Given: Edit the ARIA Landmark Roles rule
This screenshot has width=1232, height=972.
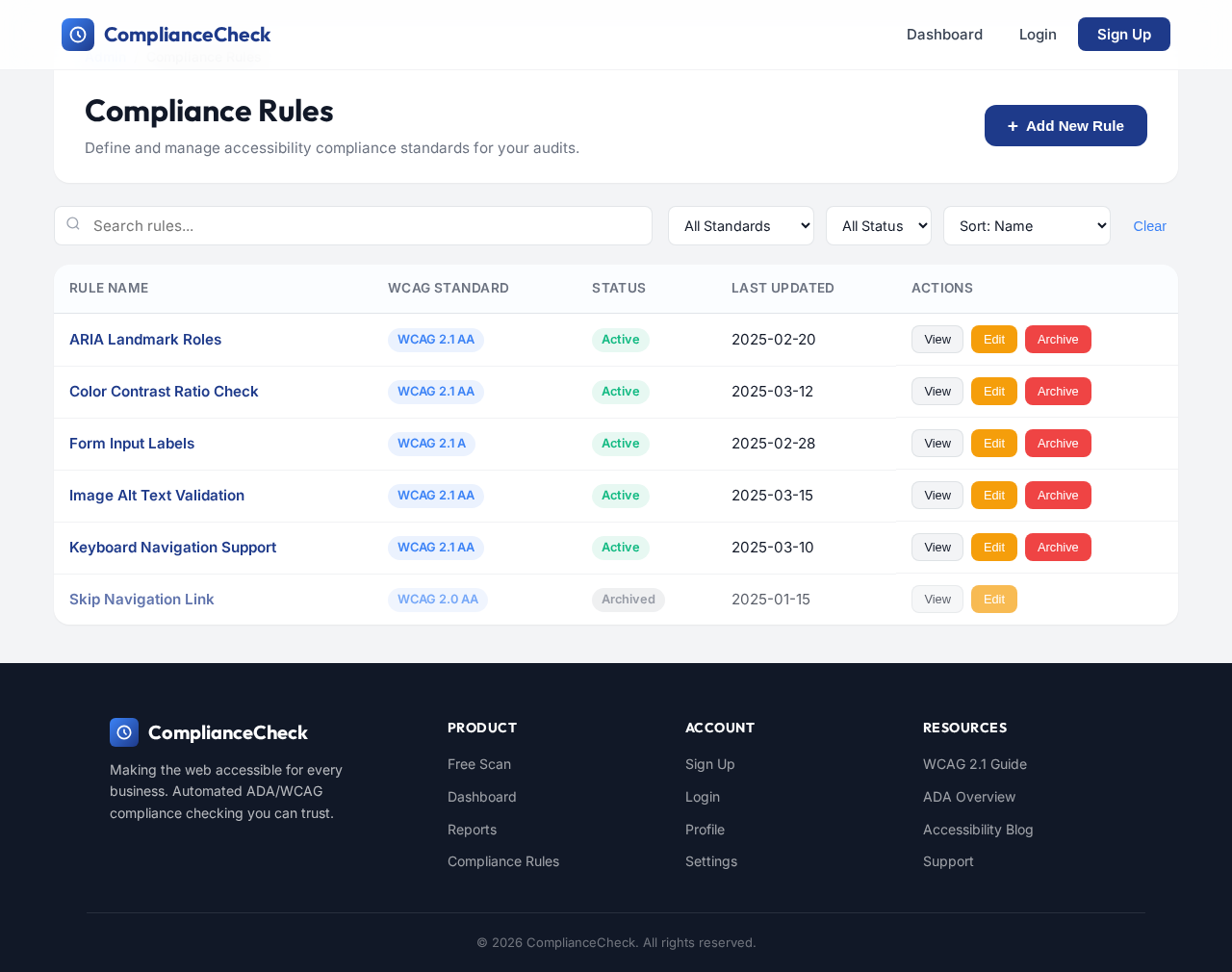Looking at the screenshot, I should [x=994, y=340].
